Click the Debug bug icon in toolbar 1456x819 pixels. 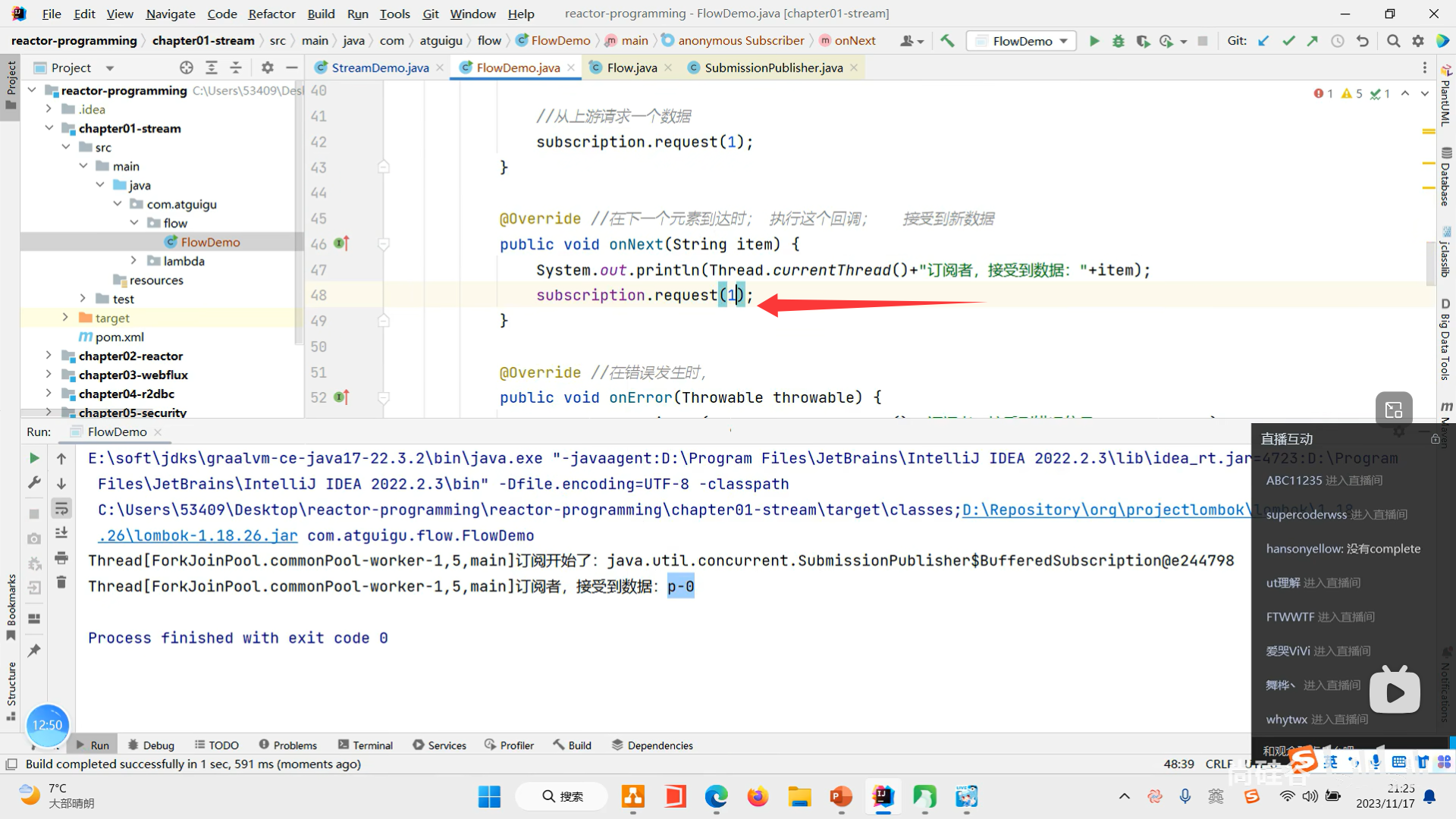(1118, 41)
